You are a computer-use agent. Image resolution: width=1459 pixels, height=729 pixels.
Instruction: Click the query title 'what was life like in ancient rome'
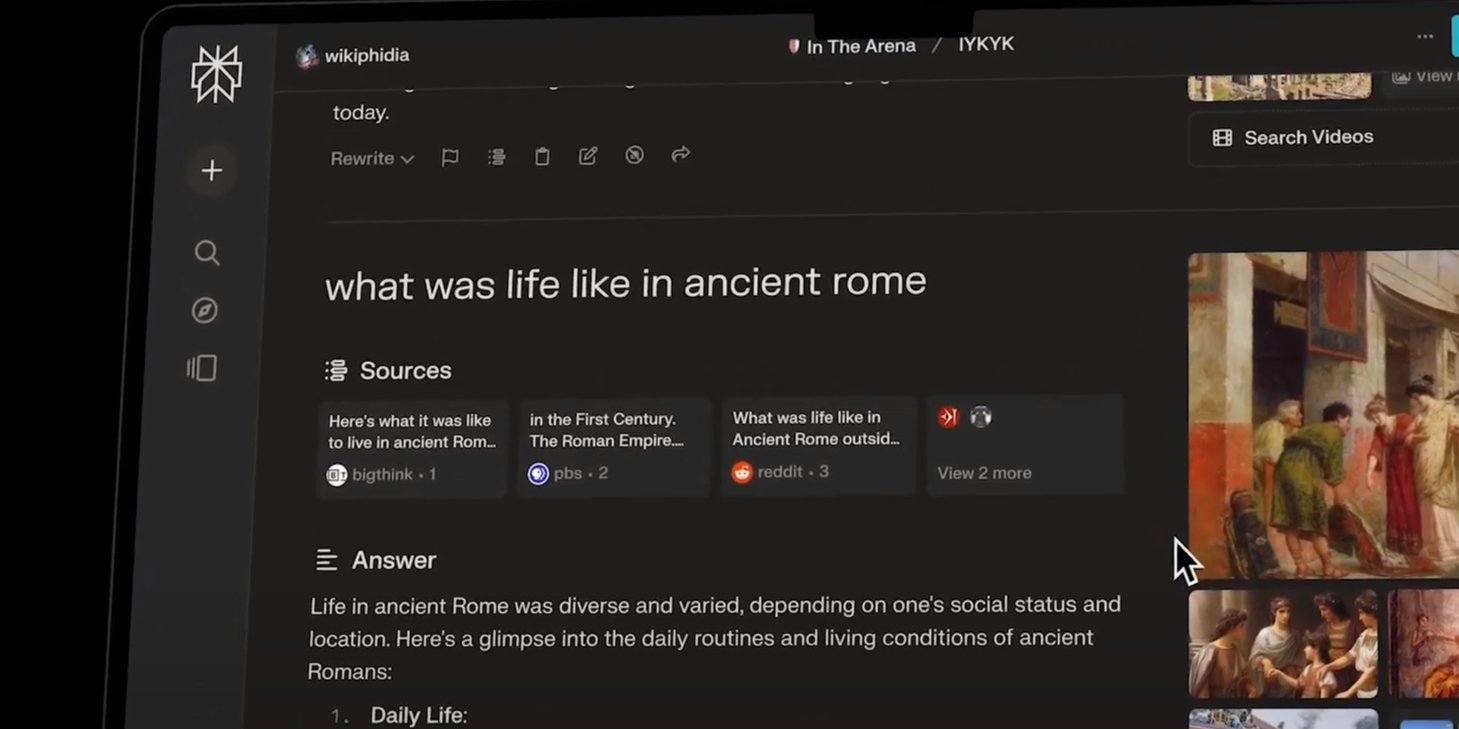click(626, 284)
